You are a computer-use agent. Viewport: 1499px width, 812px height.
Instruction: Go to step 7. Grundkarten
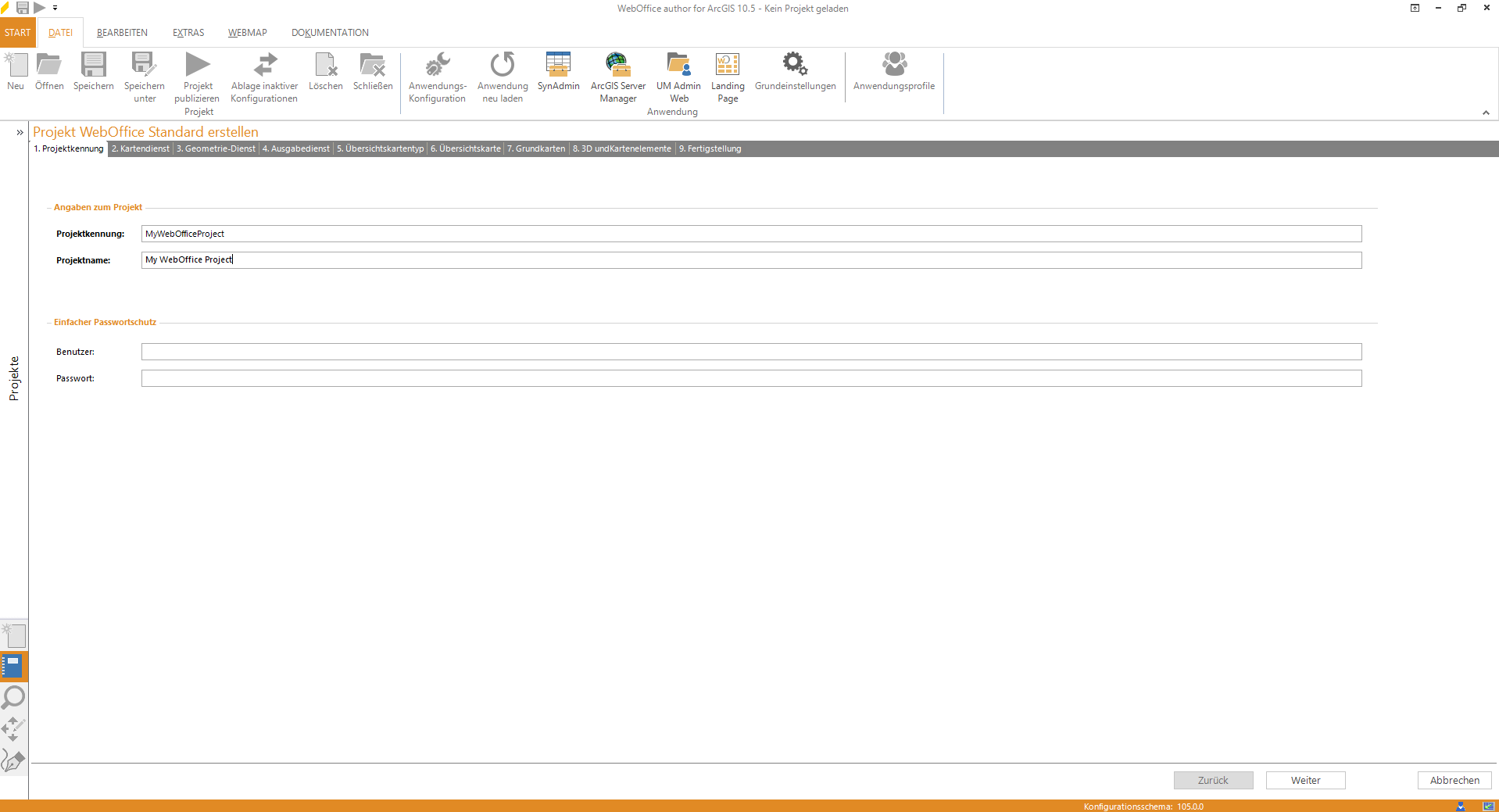[x=536, y=148]
